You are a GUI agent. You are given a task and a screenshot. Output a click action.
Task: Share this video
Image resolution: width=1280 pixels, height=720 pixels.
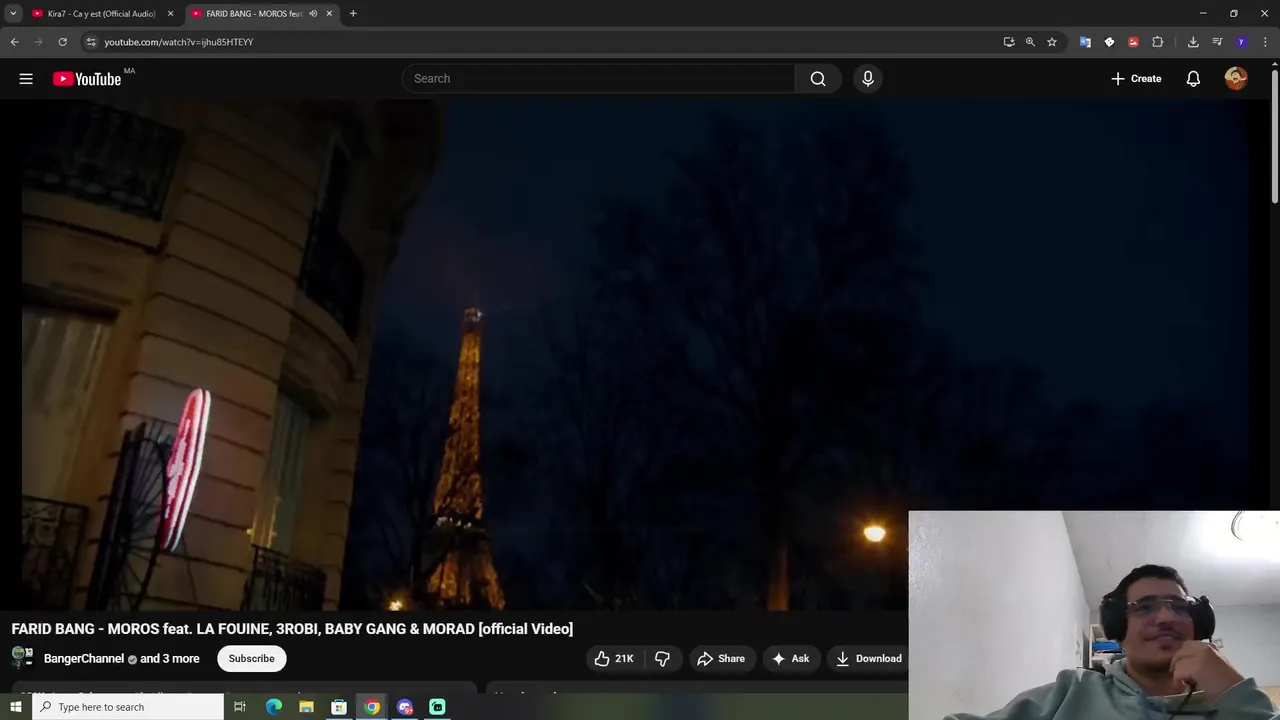click(x=721, y=658)
